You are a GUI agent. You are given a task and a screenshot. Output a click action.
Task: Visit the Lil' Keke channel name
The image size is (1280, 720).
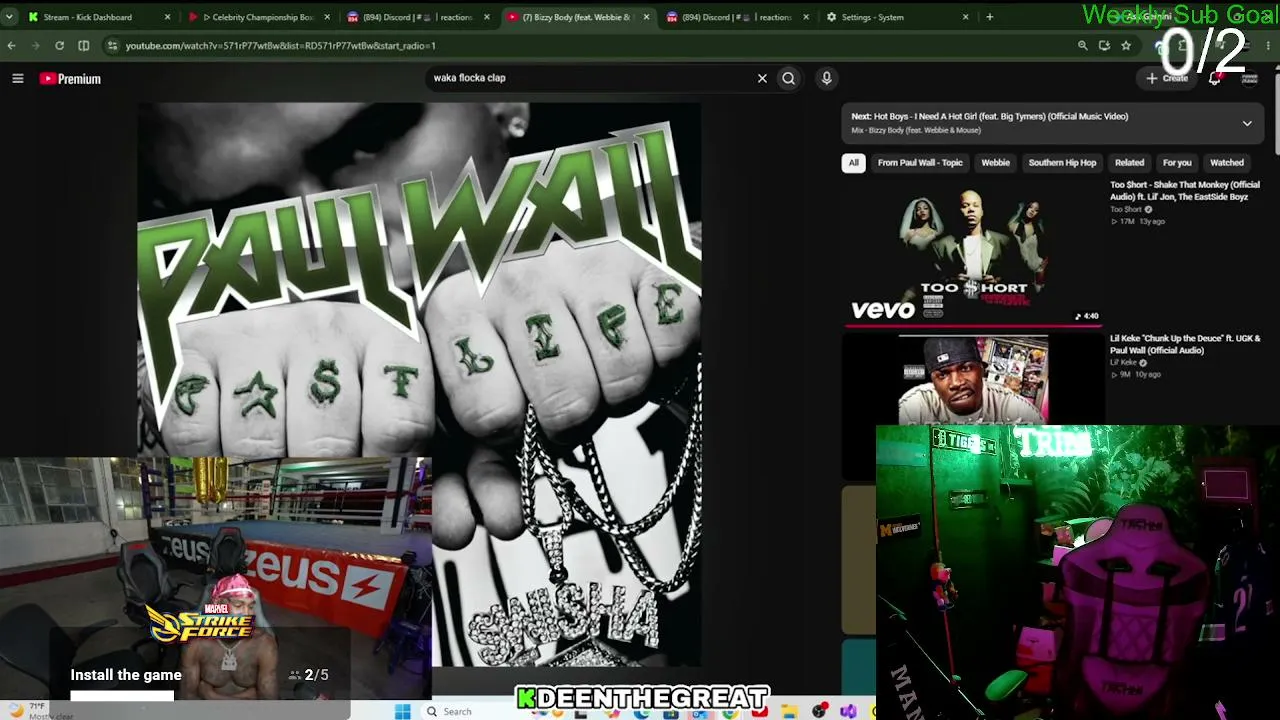click(1124, 362)
